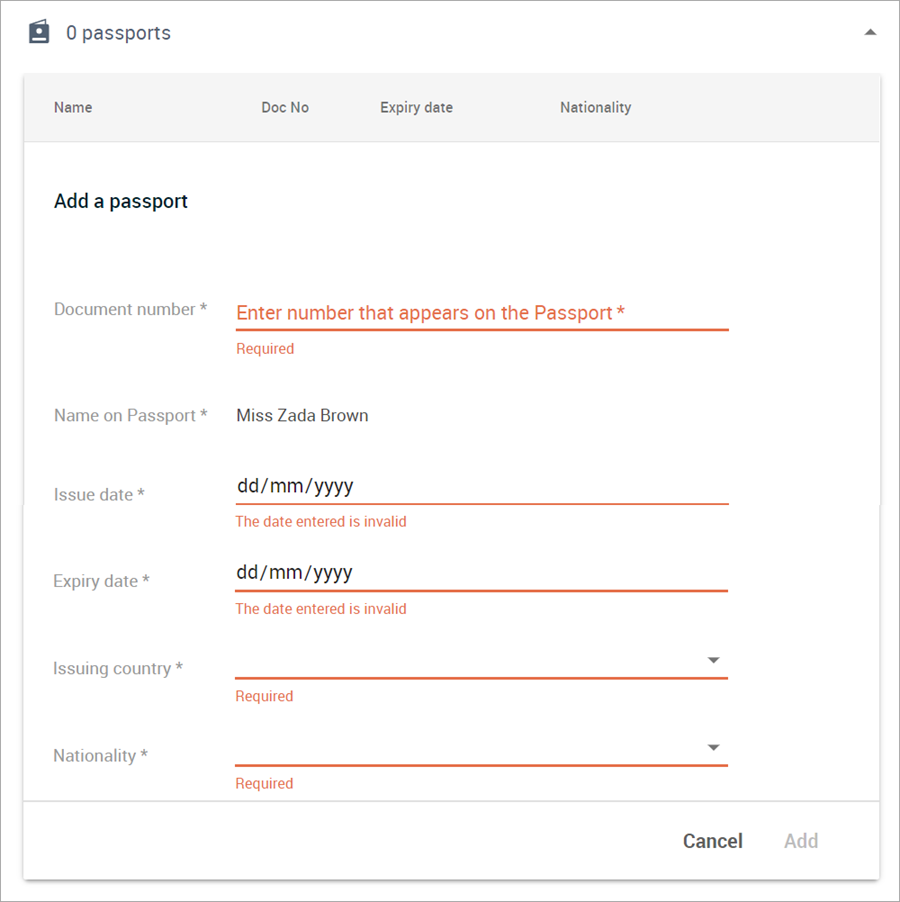Click the '0 passports' header label
This screenshot has height=902, width=900.
[x=119, y=32]
